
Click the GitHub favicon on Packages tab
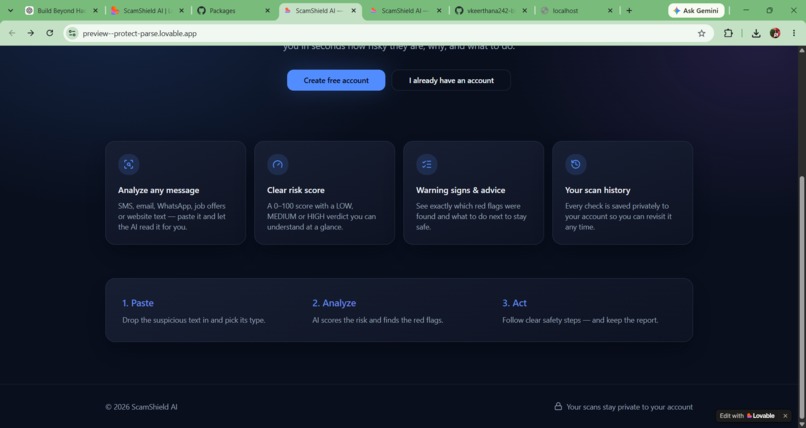tap(202, 10)
